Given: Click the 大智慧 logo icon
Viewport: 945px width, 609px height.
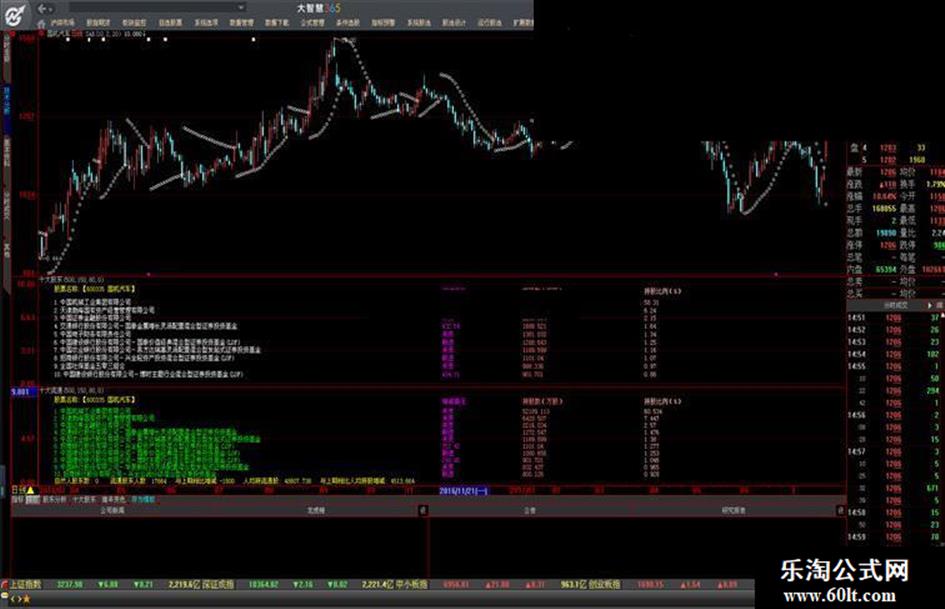Looking at the screenshot, I should tap(13, 14).
